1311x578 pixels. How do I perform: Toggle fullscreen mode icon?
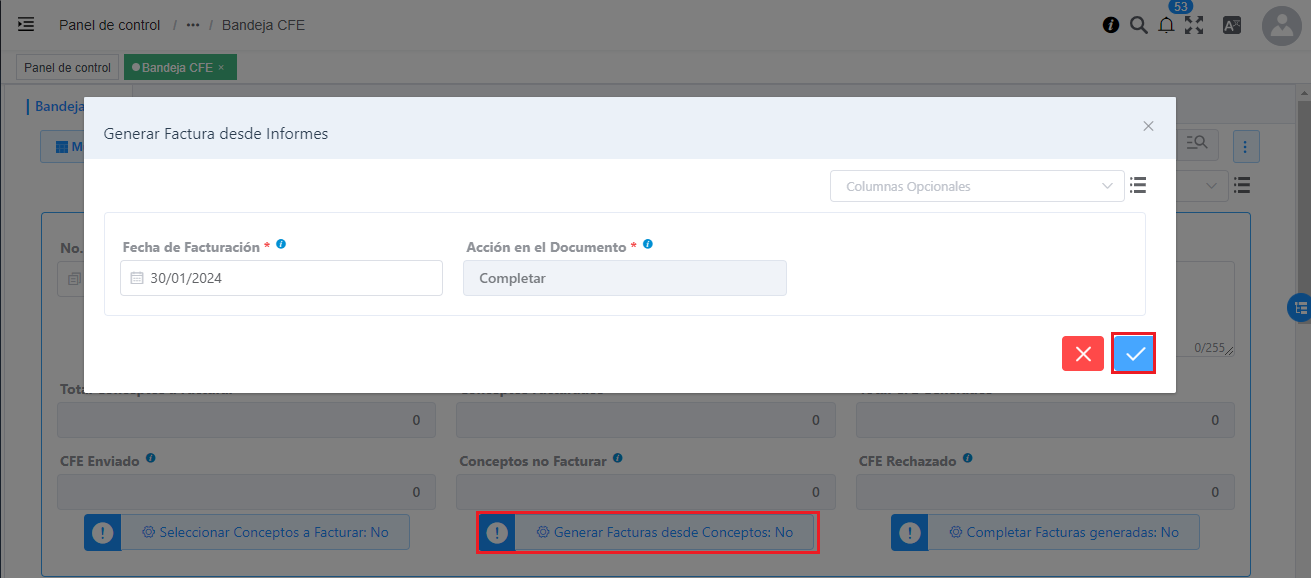tap(1194, 26)
